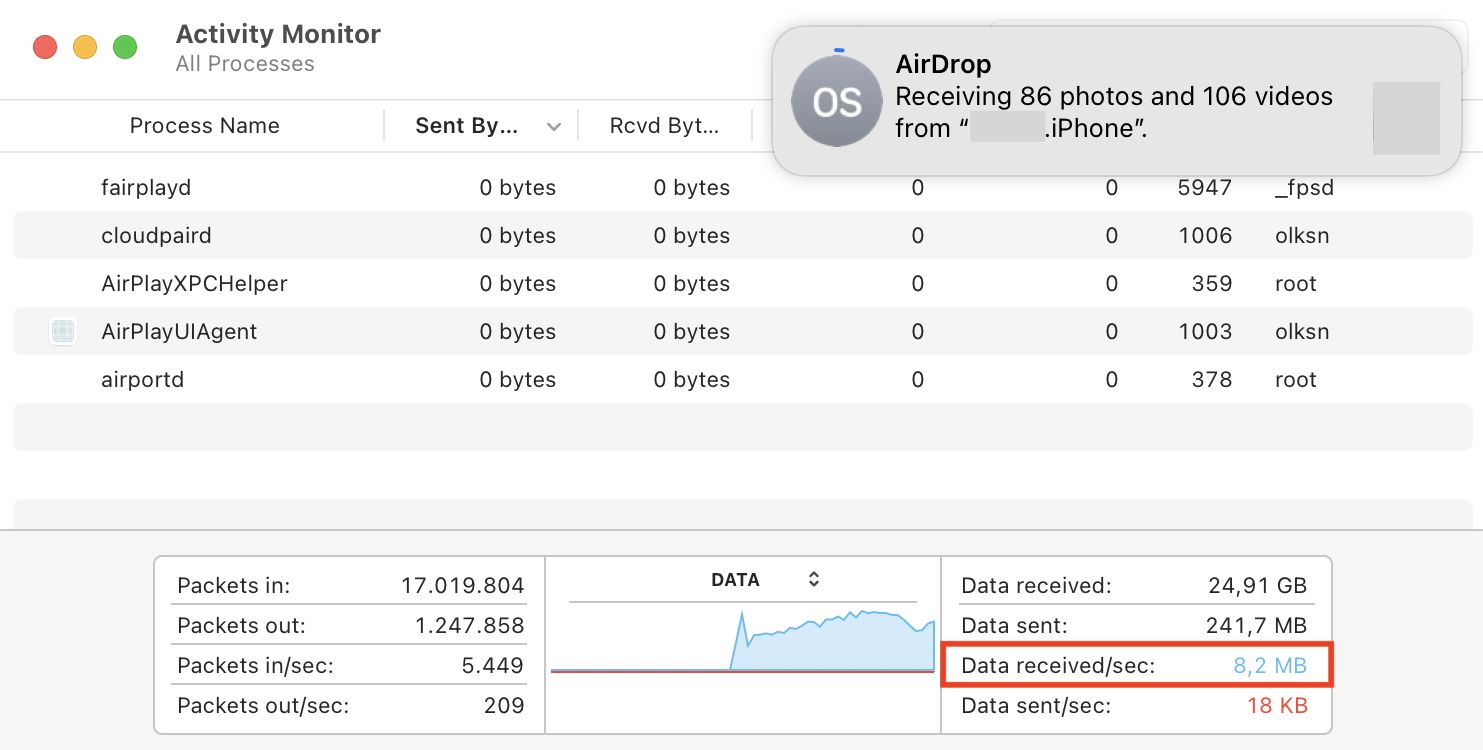Zoom the window using the green button

pos(124,46)
